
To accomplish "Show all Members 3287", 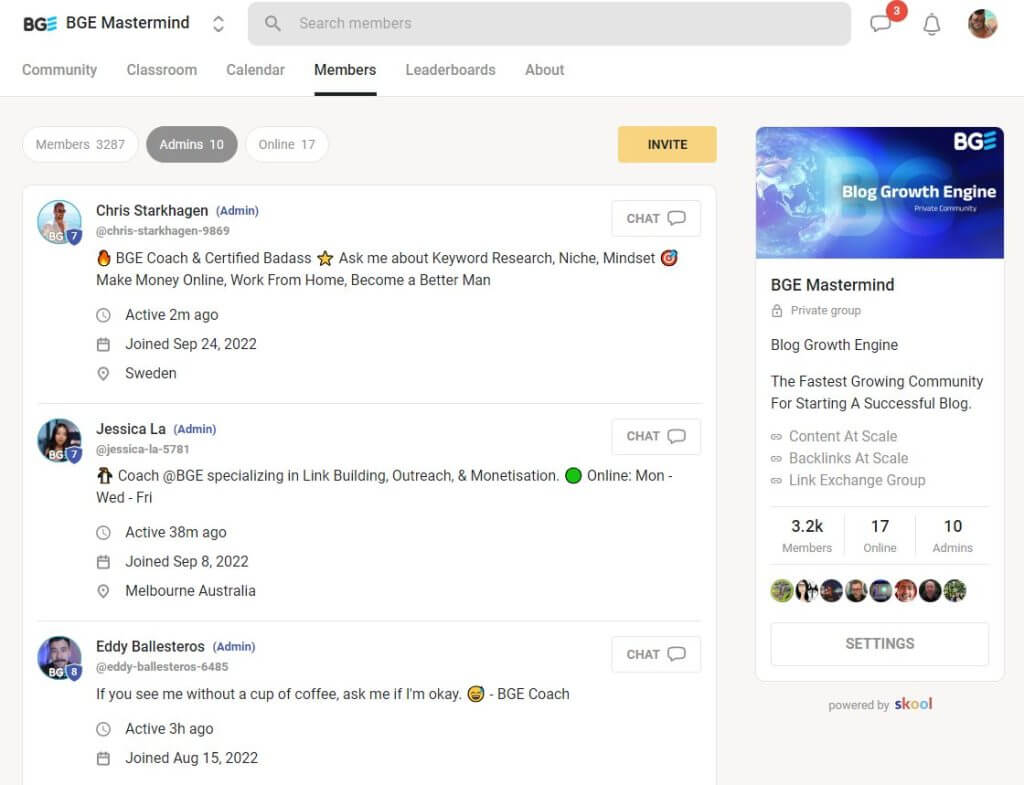I will coord(80,144).
